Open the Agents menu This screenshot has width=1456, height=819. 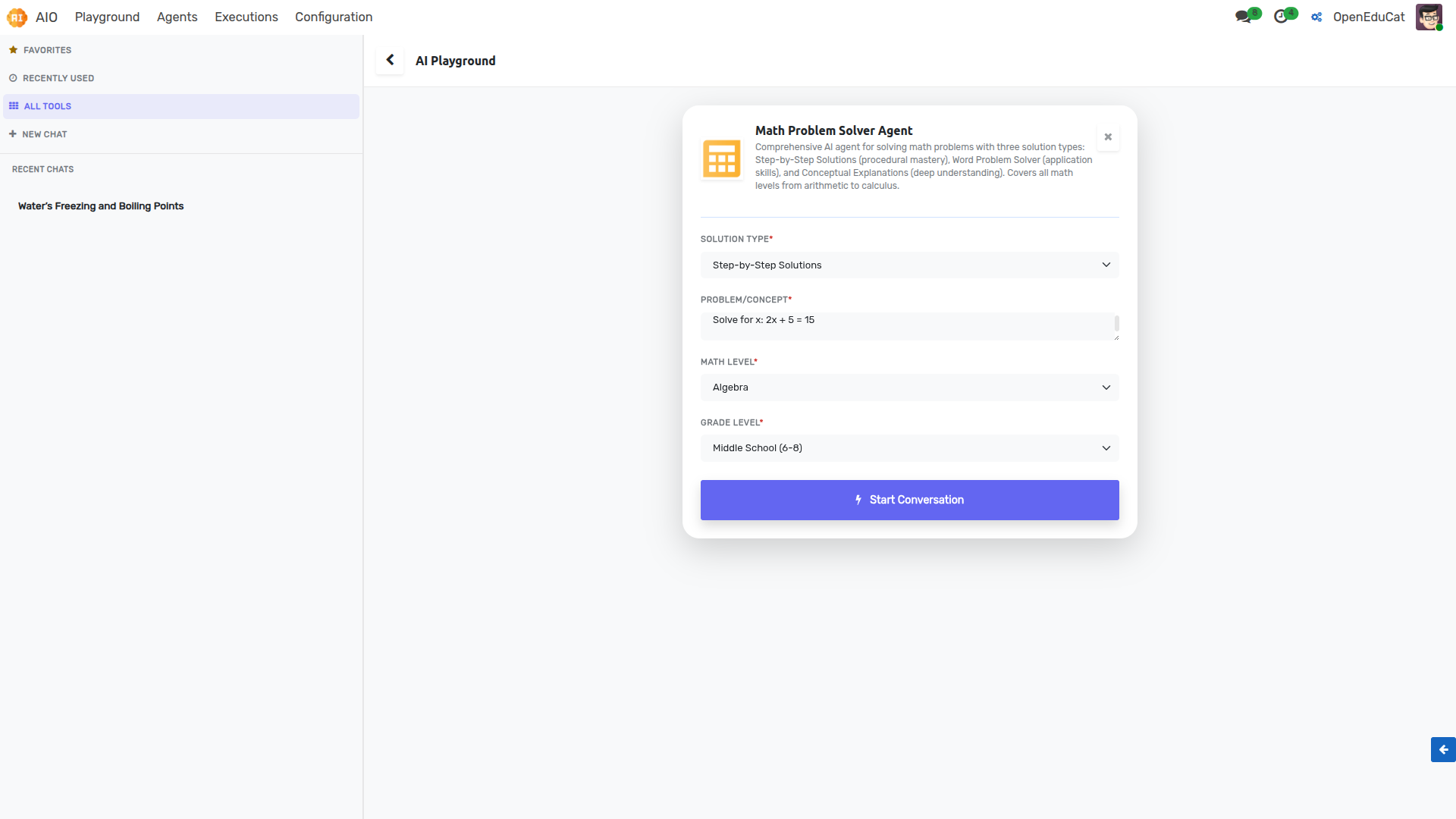click(x=177, y=17)
